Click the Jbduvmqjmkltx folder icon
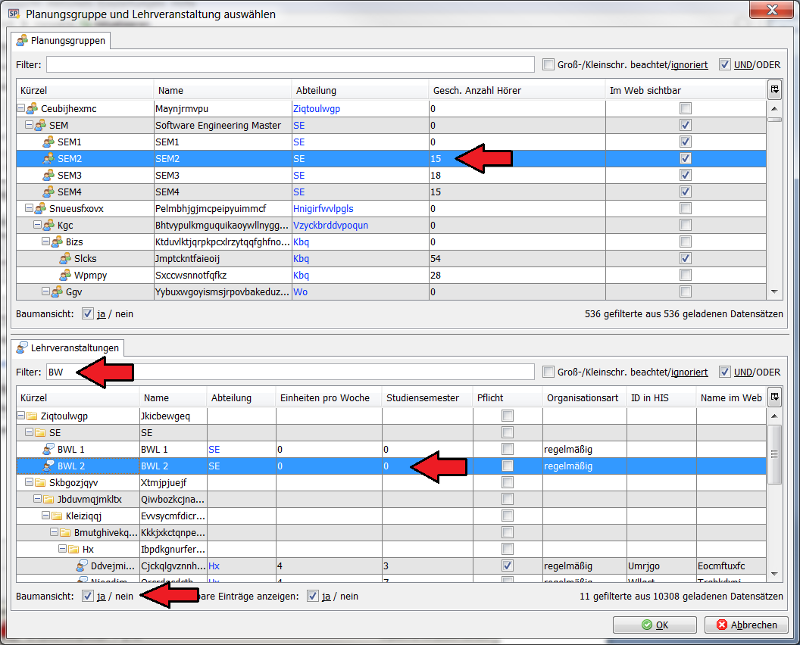This screenshot has height=645, width=800. 48,499
